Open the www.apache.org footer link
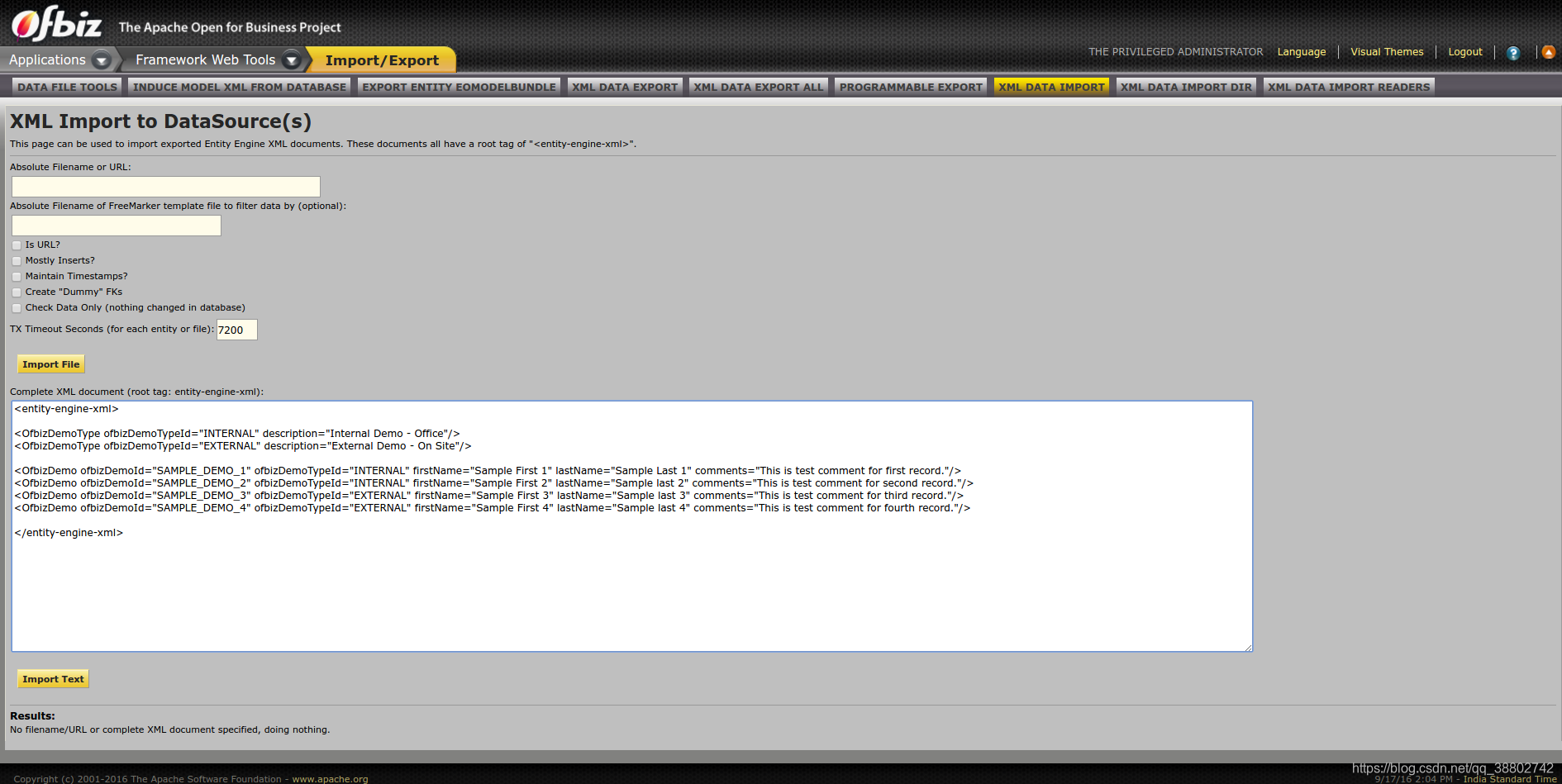The image size is (1562, 784). pyautogui.click(x=330, y=779)
